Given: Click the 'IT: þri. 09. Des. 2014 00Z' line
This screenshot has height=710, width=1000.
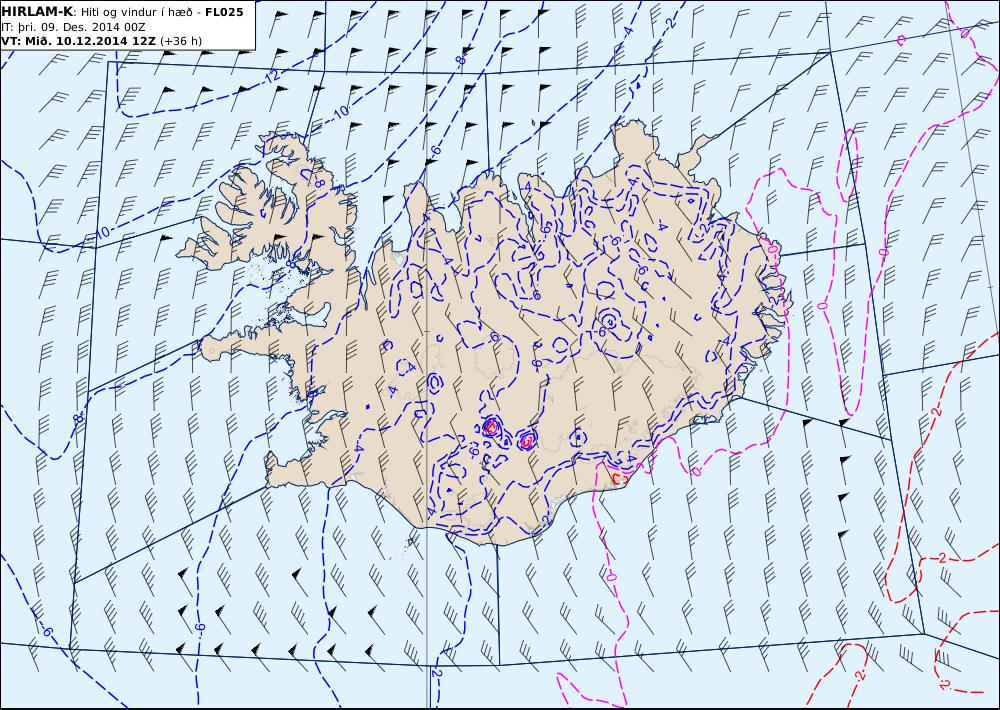Looking at the screenshot, I should click(x=73, y=27).
